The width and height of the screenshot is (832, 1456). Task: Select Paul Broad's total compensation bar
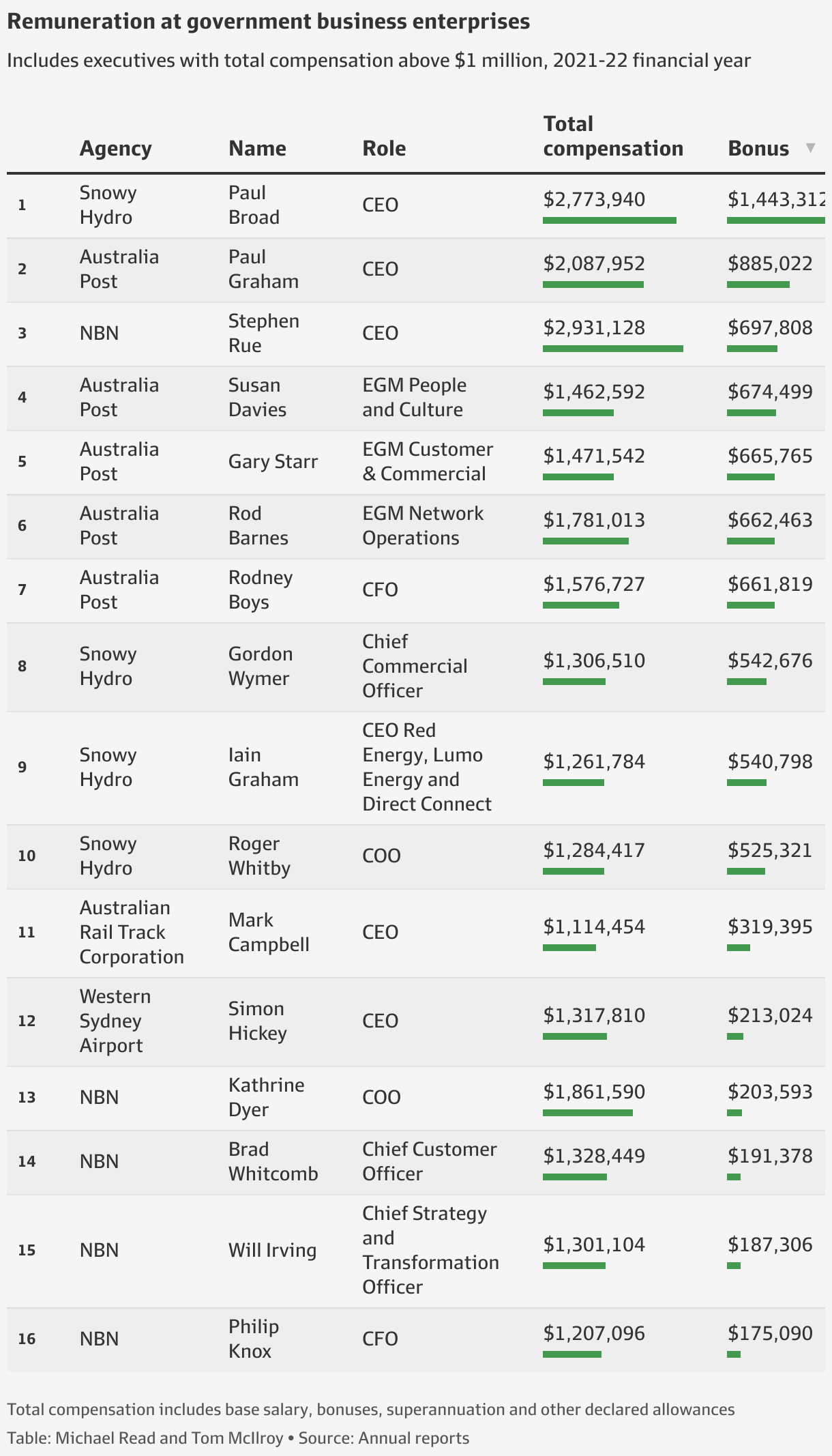(610, 220)
